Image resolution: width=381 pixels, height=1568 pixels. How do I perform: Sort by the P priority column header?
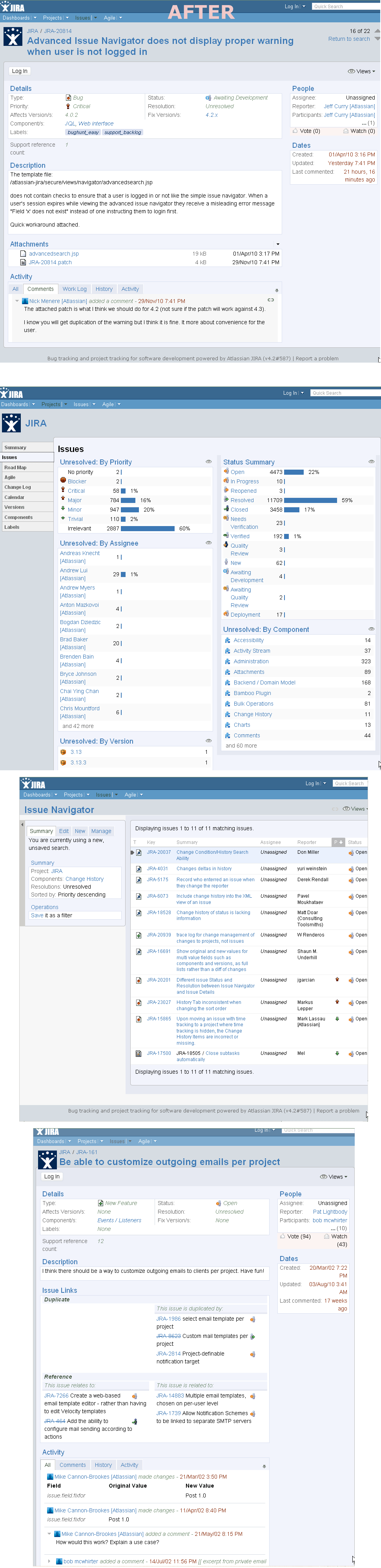coord(338,842)
